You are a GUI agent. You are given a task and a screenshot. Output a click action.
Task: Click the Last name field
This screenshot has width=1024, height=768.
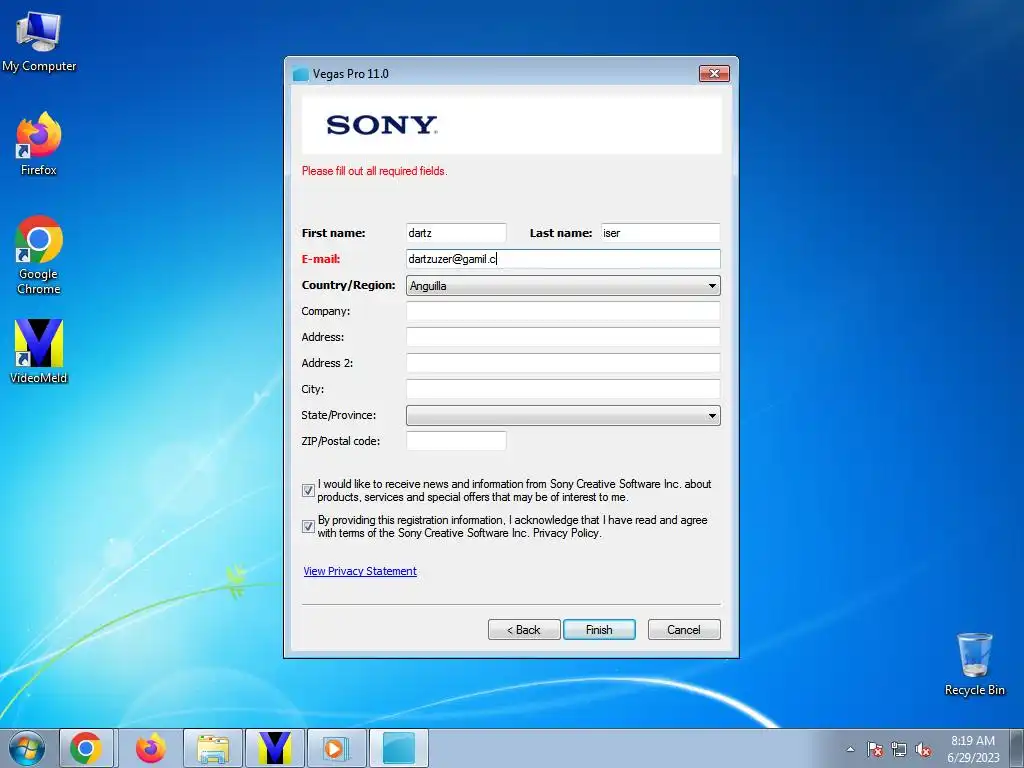(660, 233)
